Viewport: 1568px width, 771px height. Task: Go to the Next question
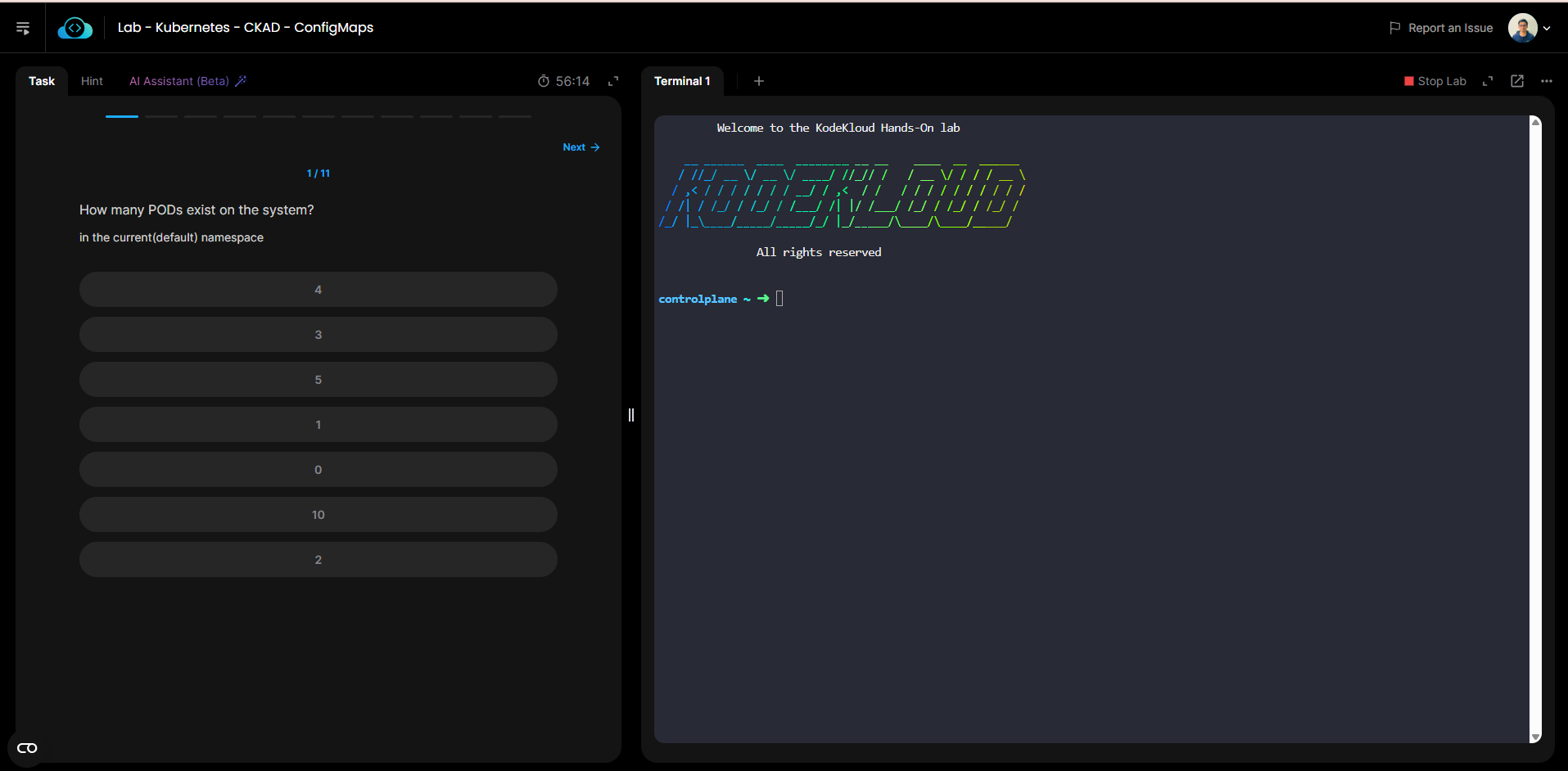pos(581,147)
